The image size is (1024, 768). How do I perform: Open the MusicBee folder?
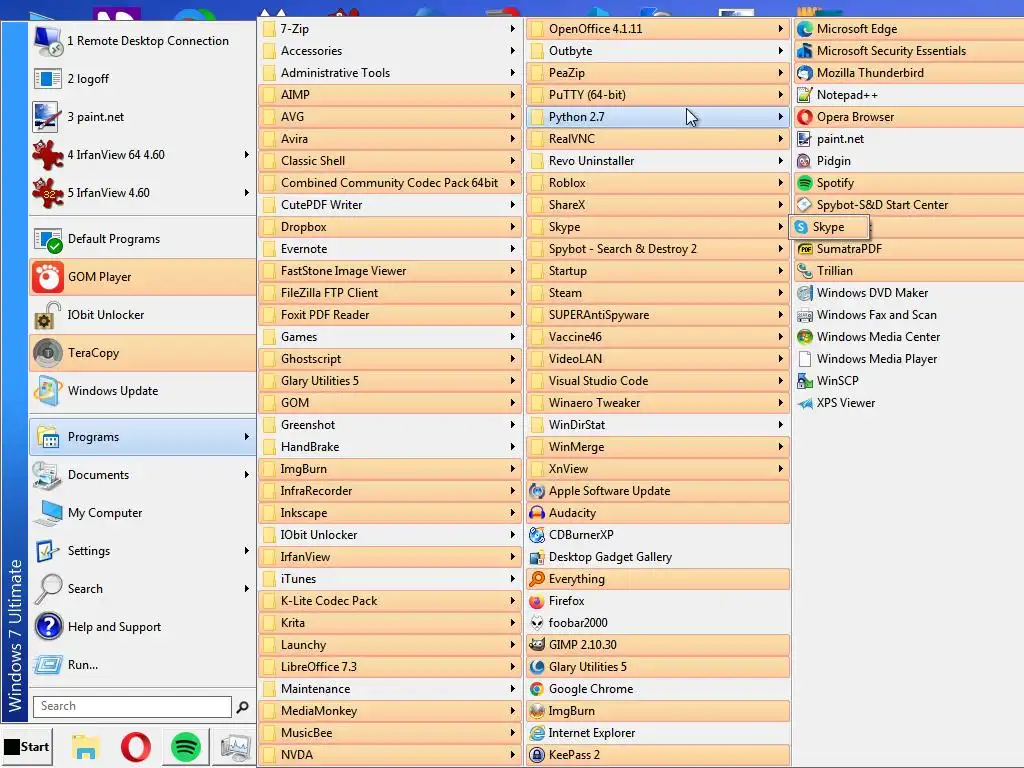[391, 733]
